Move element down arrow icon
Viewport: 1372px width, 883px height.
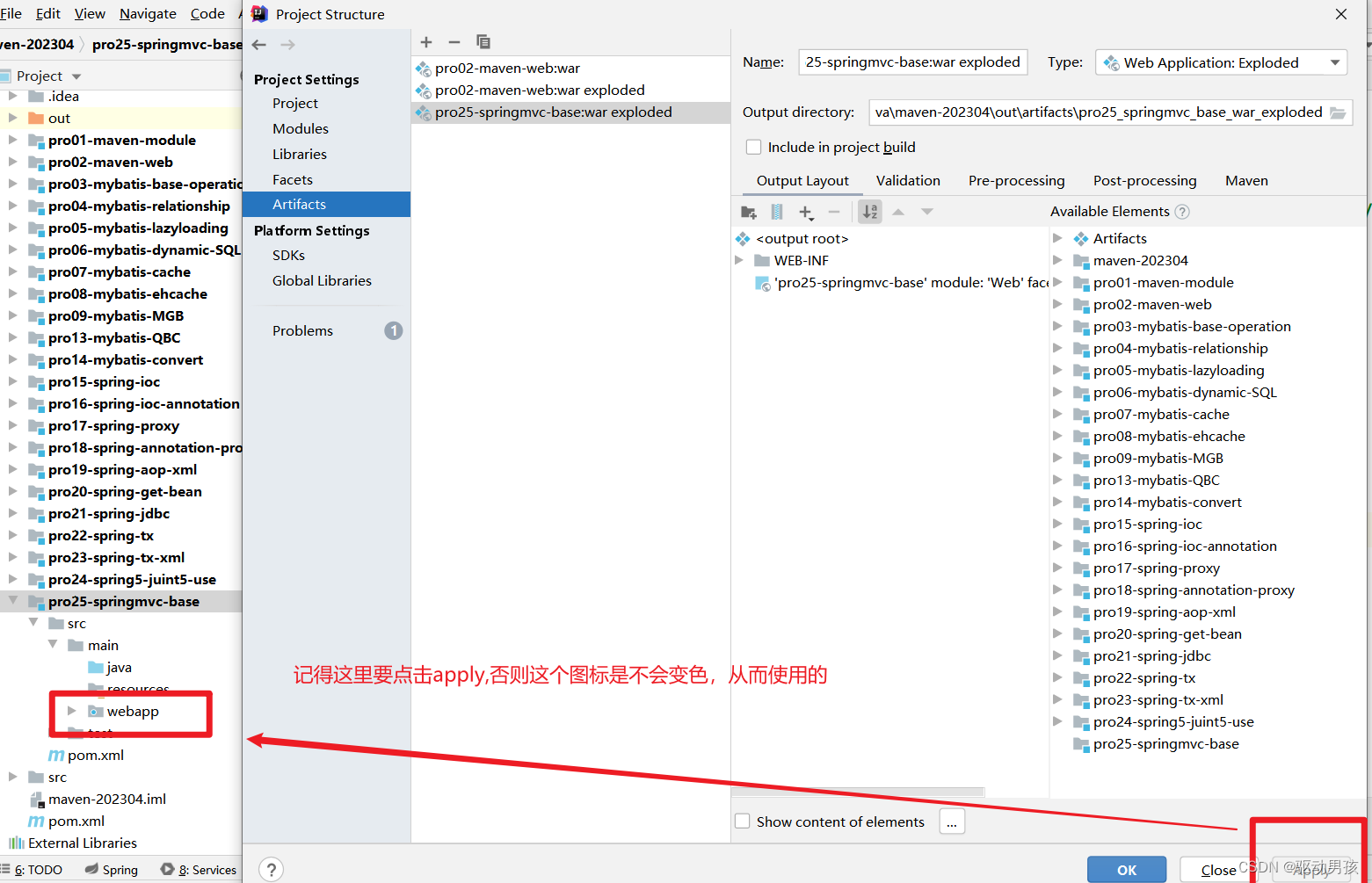pos(927,212)
